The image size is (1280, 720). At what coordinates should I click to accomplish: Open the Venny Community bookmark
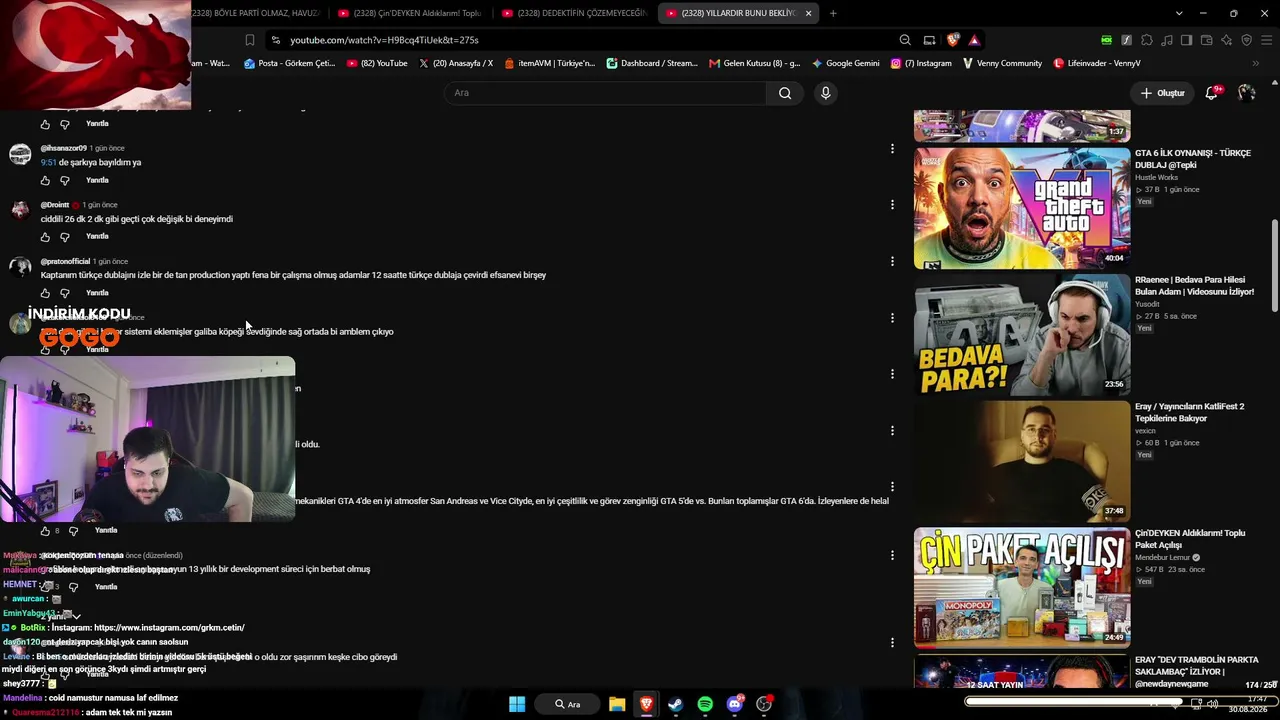(x=1002, y=63)
